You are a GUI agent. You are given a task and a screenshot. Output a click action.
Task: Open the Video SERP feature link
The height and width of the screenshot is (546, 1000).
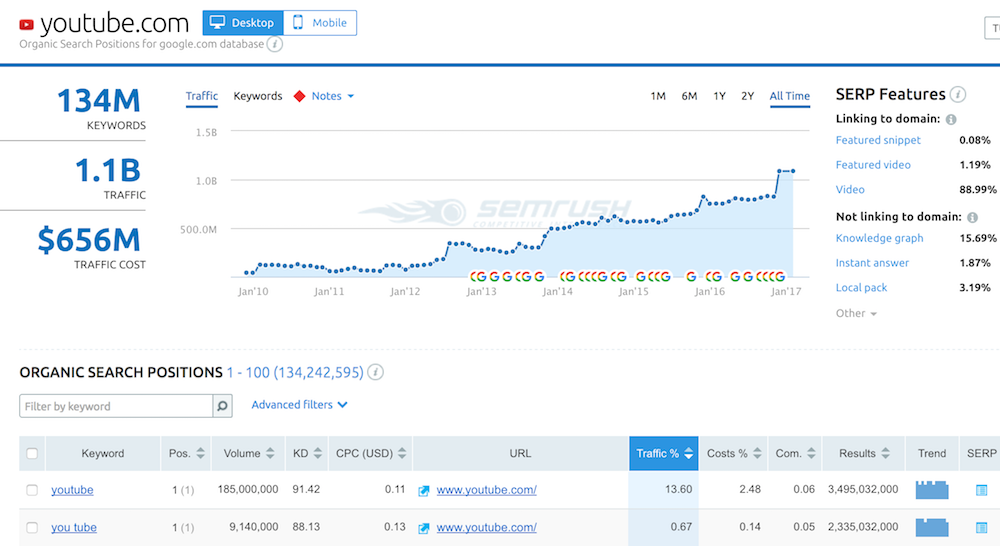pos(850,189)
